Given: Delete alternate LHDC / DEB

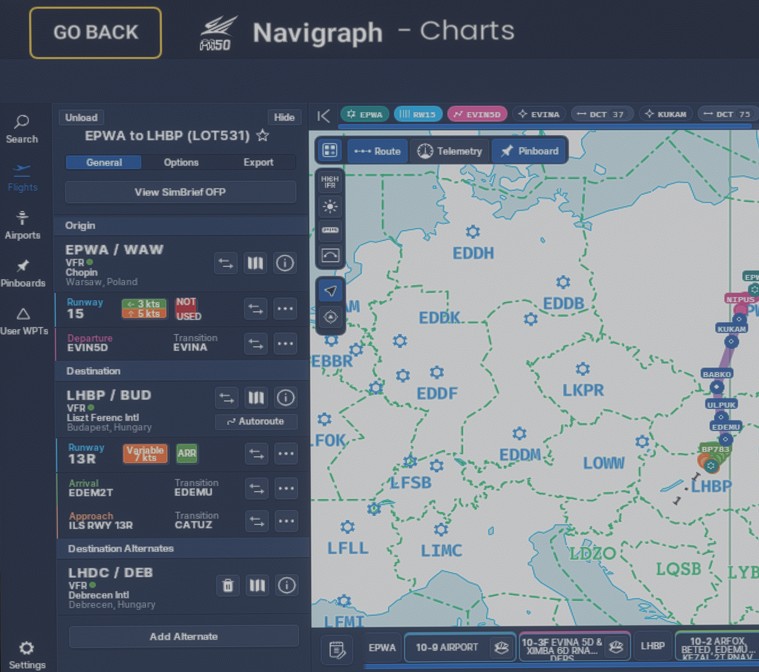Looking at the screenshot, I should [228, 585].
